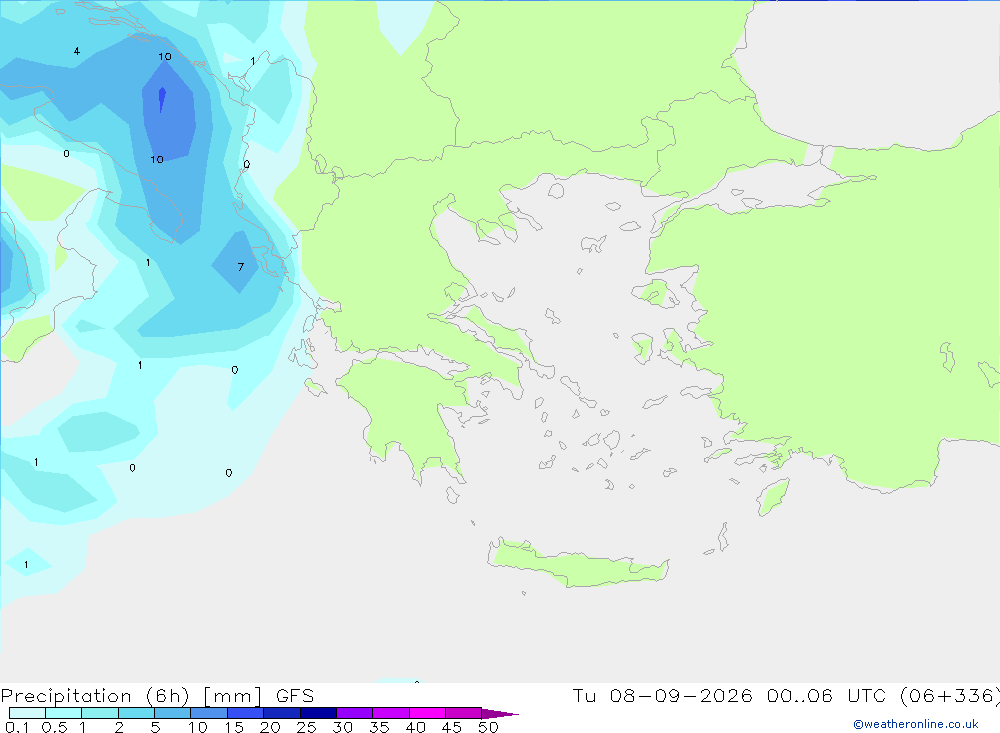
Task: Click the legend label '40'
Action: point(415,727)
